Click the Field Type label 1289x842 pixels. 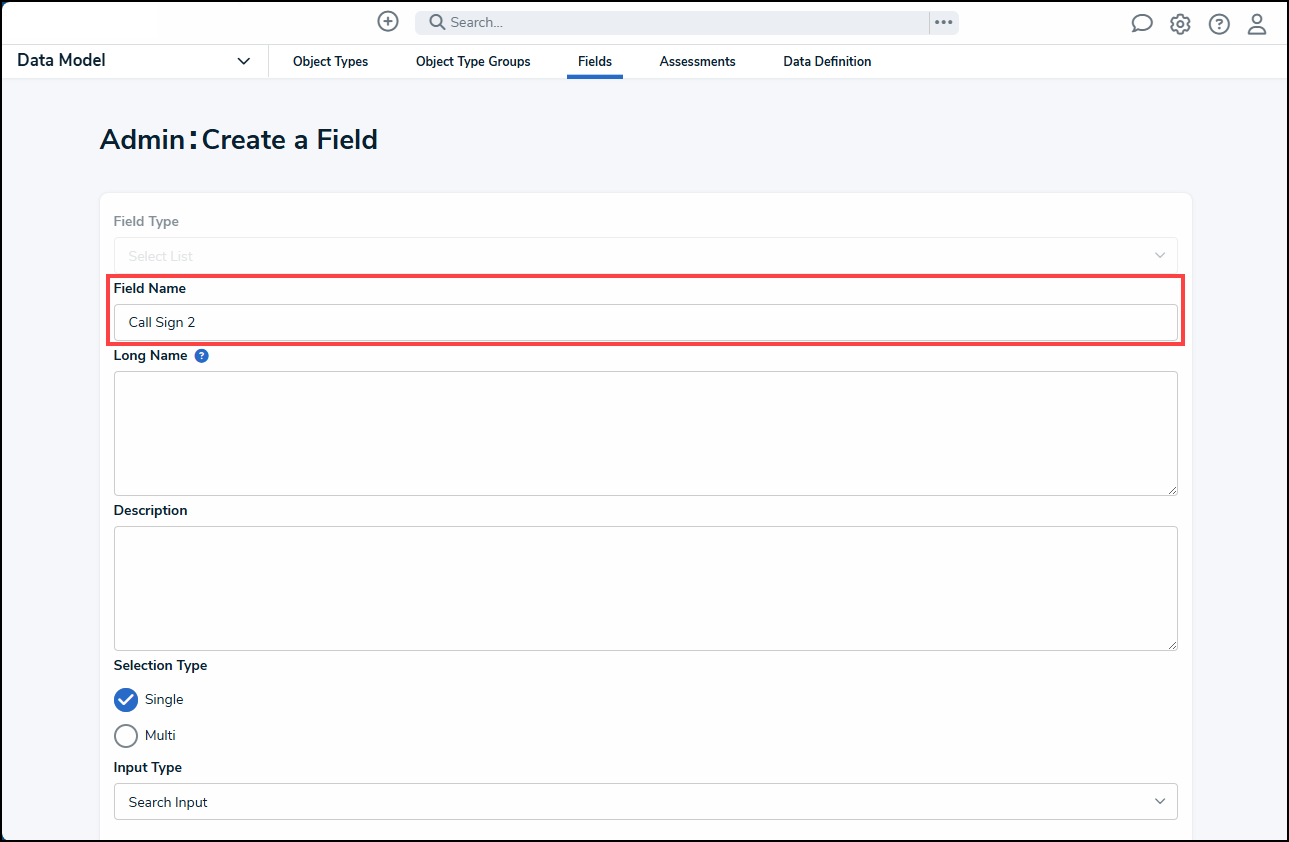click(146, 221)
